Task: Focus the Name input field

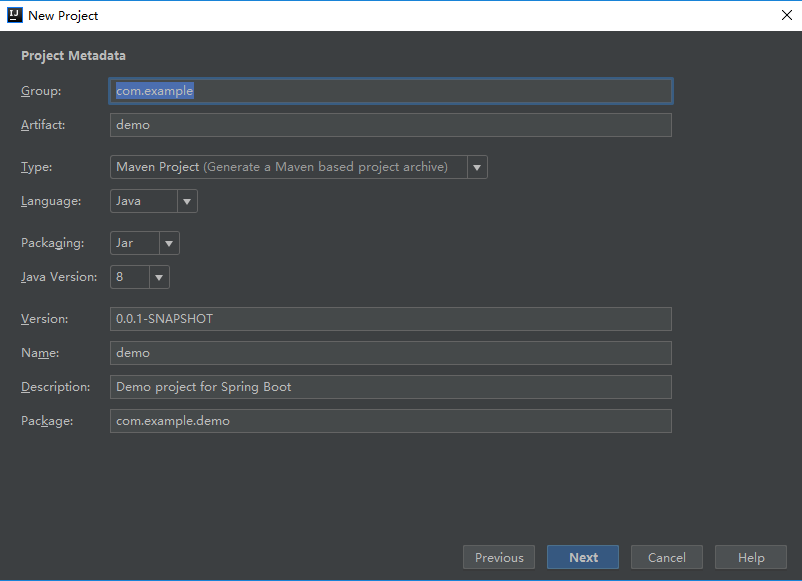Action: point(390,353)
